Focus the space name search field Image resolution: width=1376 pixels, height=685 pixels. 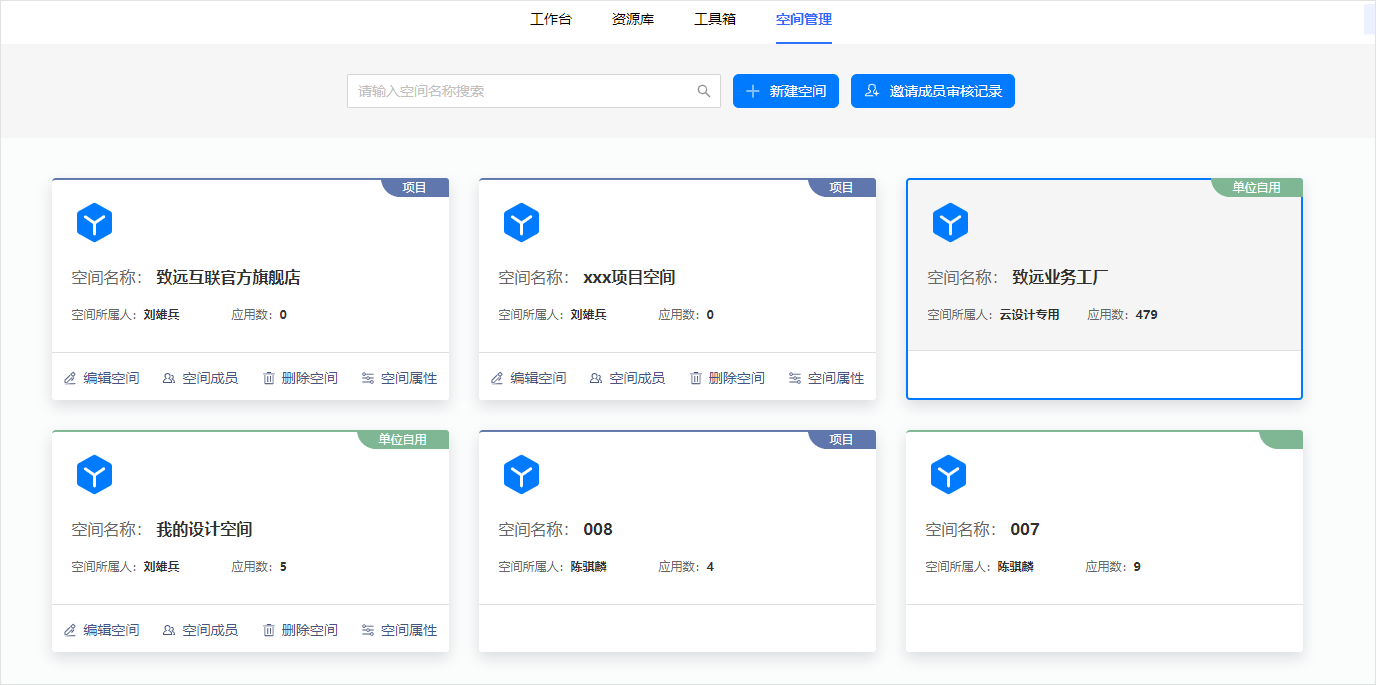tap(534, 91)
